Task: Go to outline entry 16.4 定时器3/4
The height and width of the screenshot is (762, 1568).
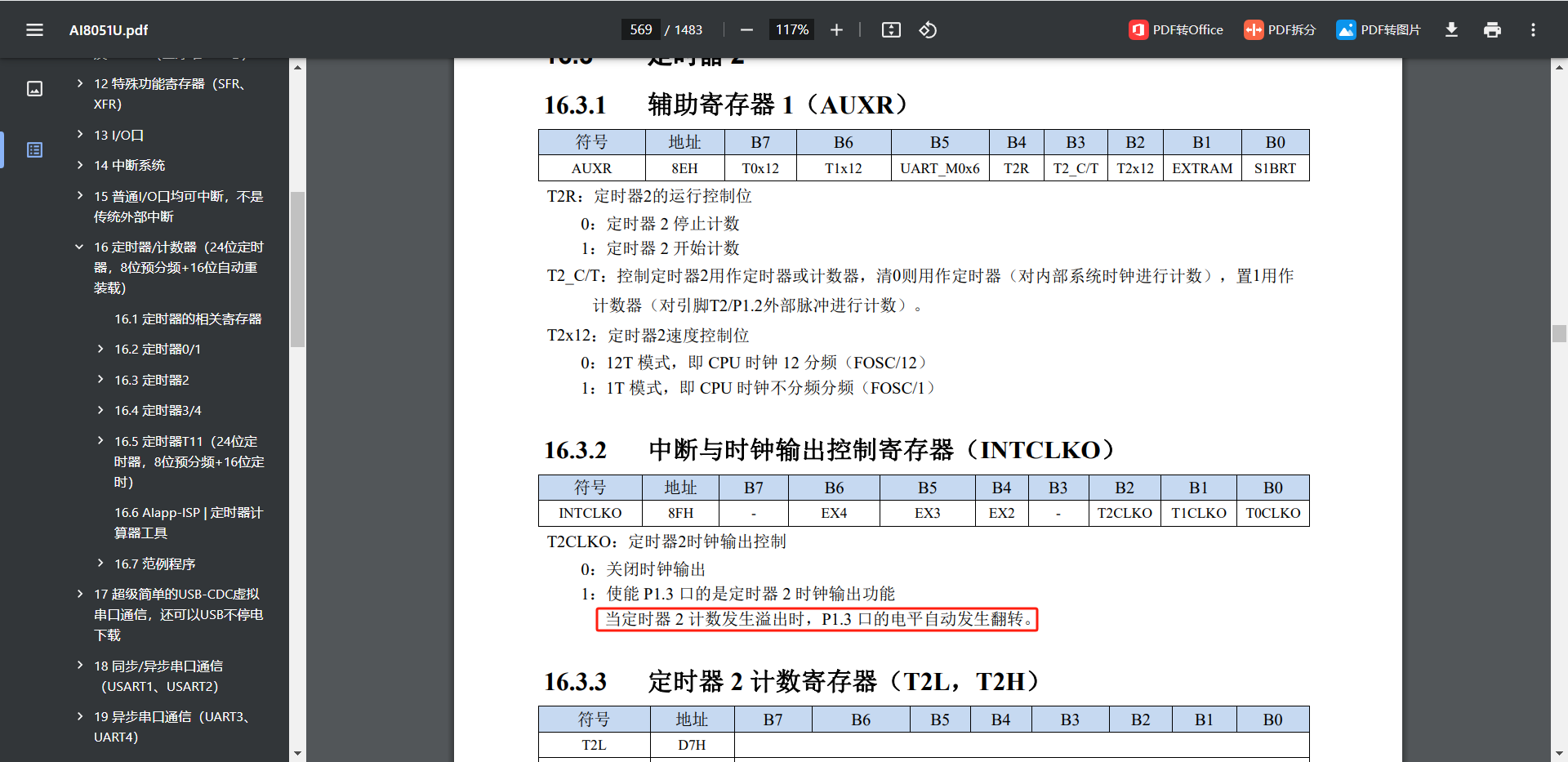Action: 158,410
